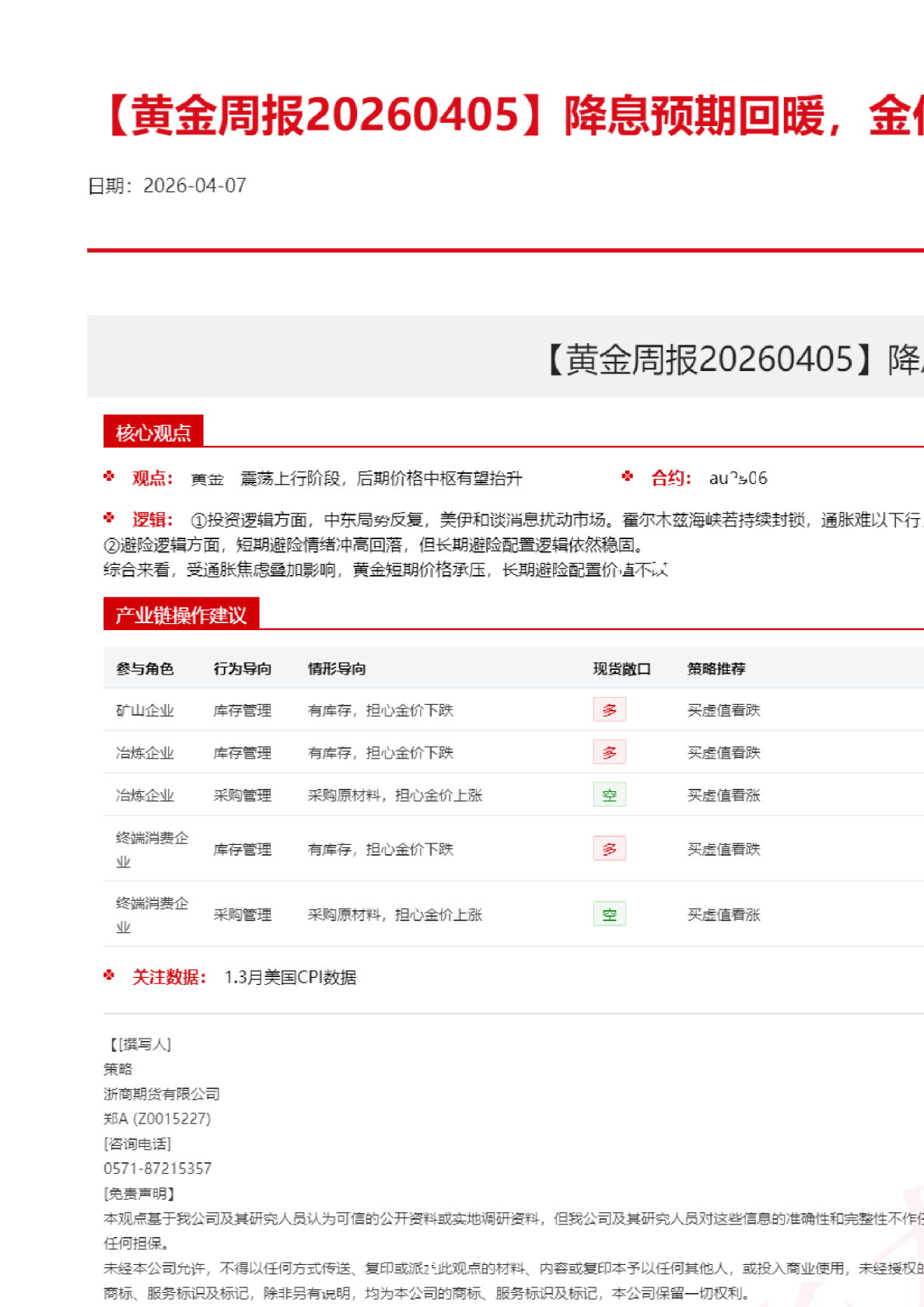
Task: Select the company name 浙商期货有限公司
Action: 162,1094
